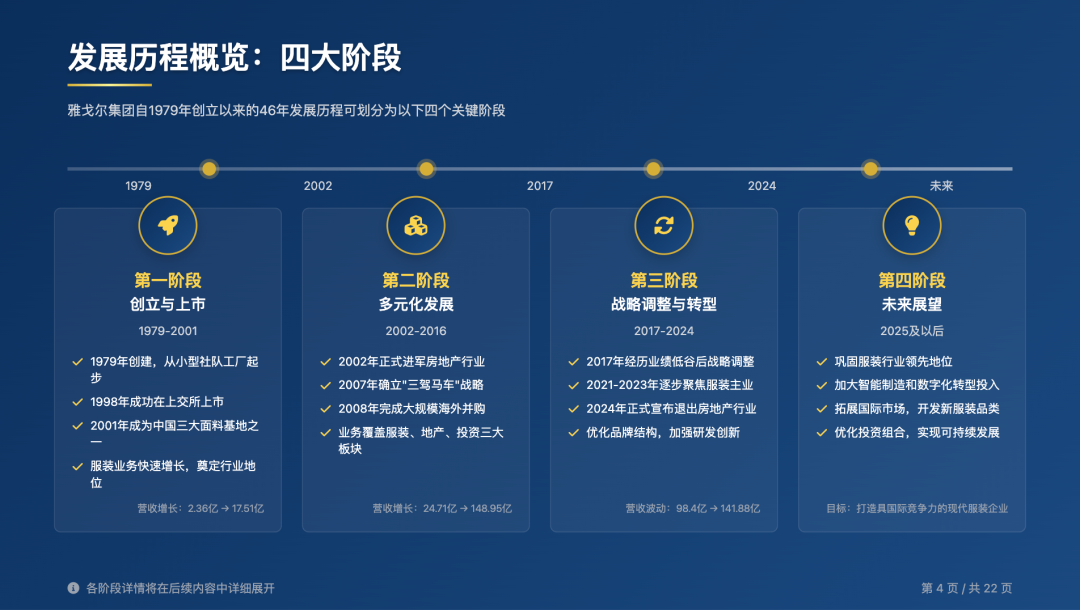Click 营收波动：98.4亿 → 141.88亿 text
The height and width of the screenshot is (610, 1080).
coord(693,509)
